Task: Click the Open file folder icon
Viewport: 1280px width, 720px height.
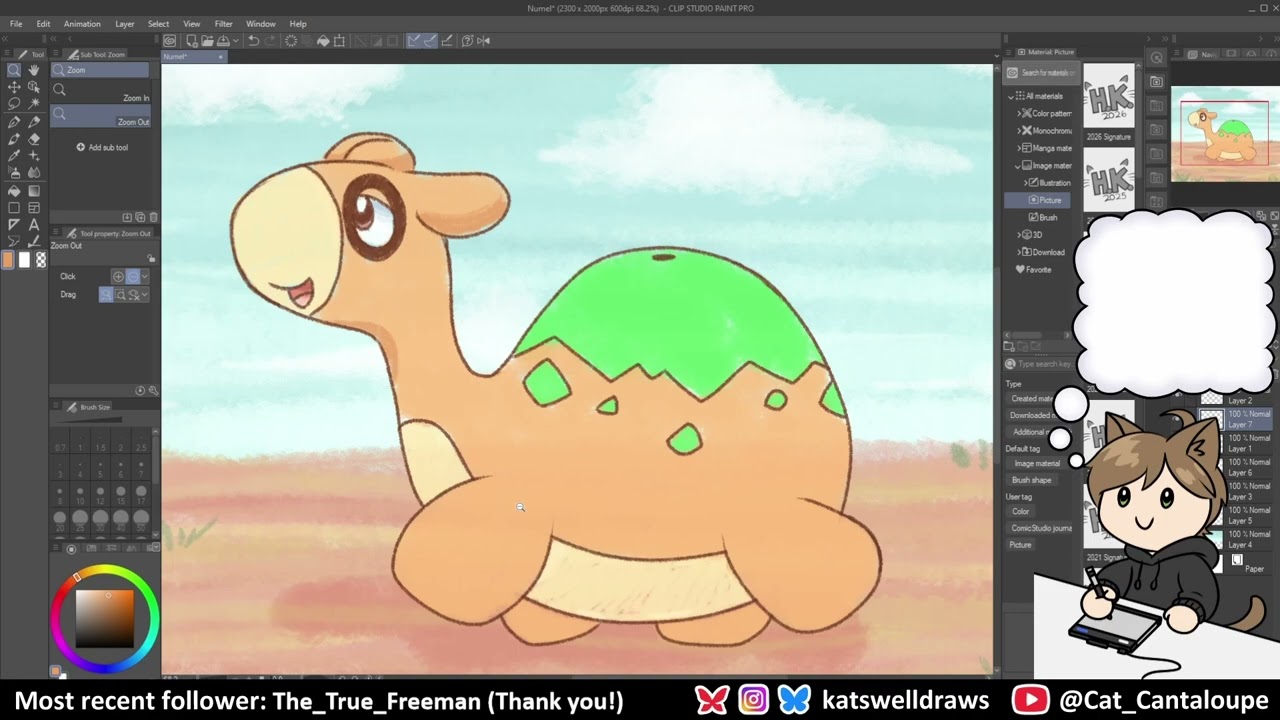Action: pyautogui.click(x=206, y=41)
